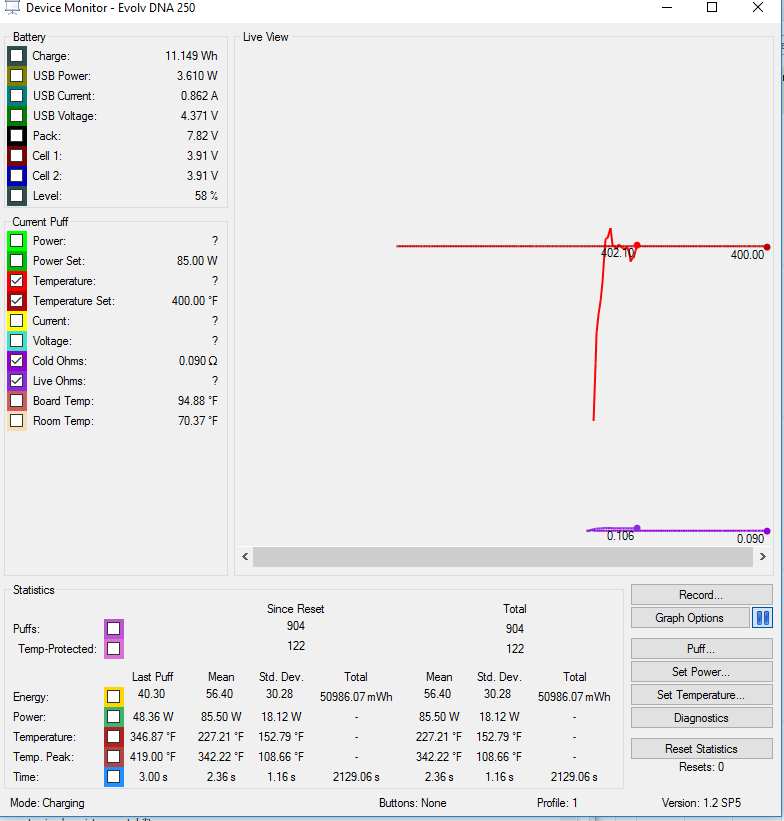Open the Graph Options menu
The height and width of the screenshot is (821, 784).
pos(690,618)
